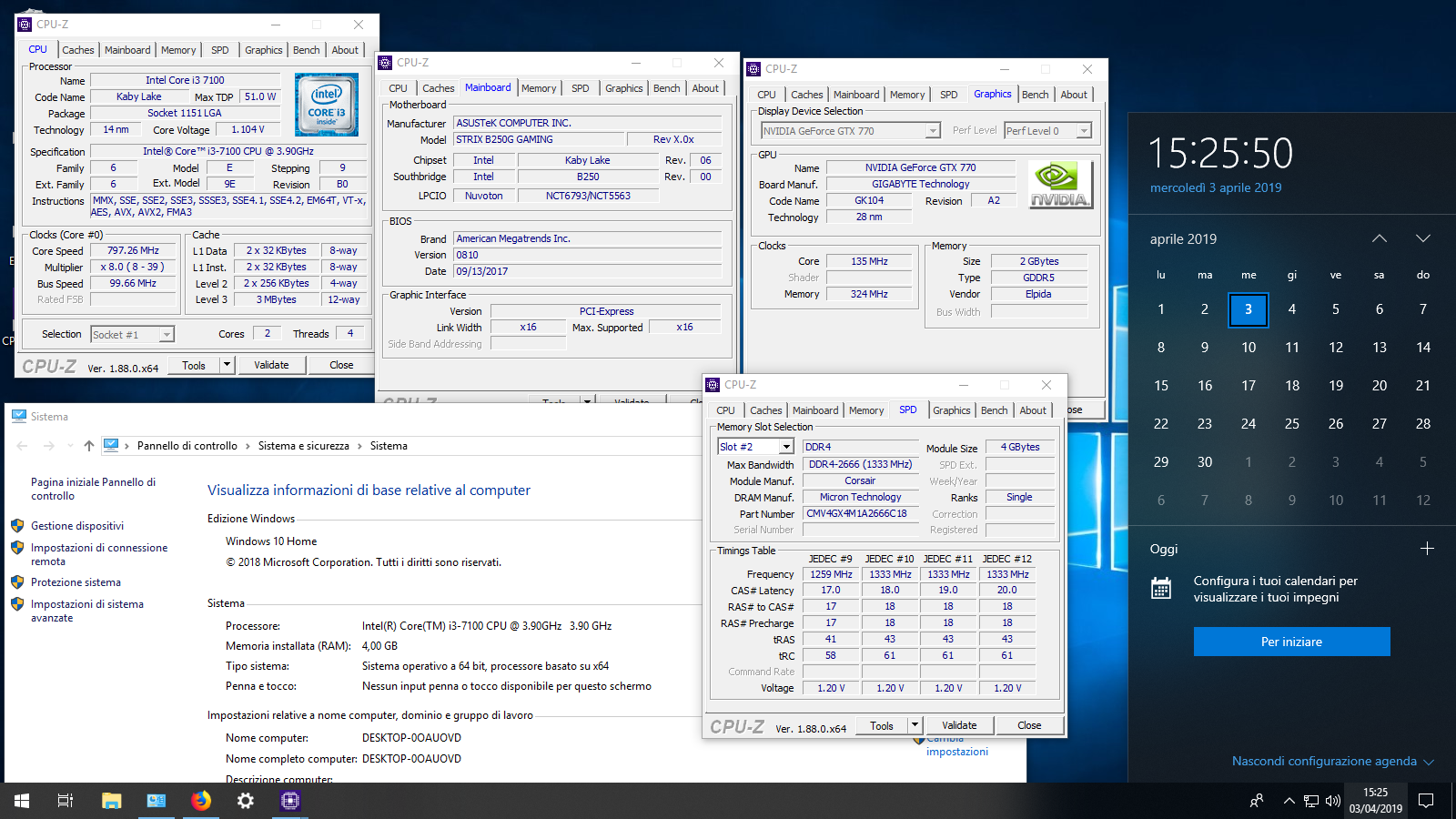Screen dimensions: 1456x819
Task: Open Gestione dispositivi link
Action: 77,526
